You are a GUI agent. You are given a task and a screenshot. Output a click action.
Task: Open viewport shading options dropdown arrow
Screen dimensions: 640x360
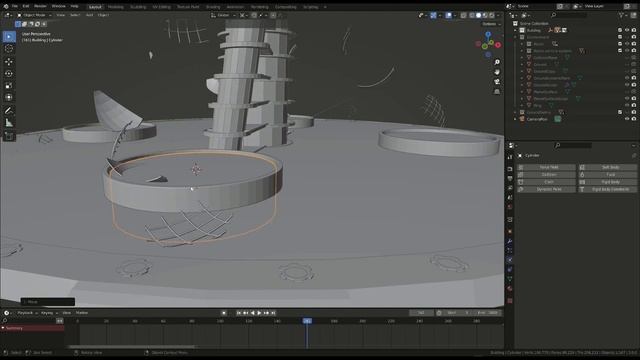tap(498, 15)
